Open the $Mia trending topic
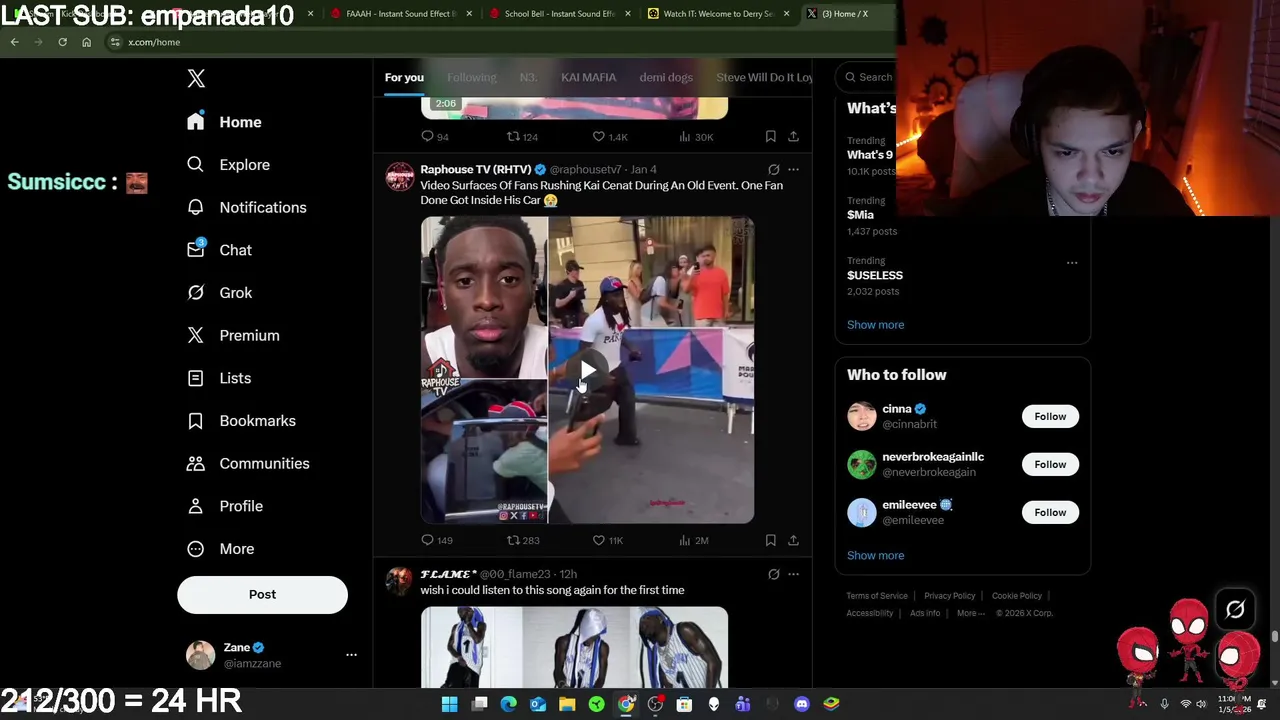 click(860, 215)
